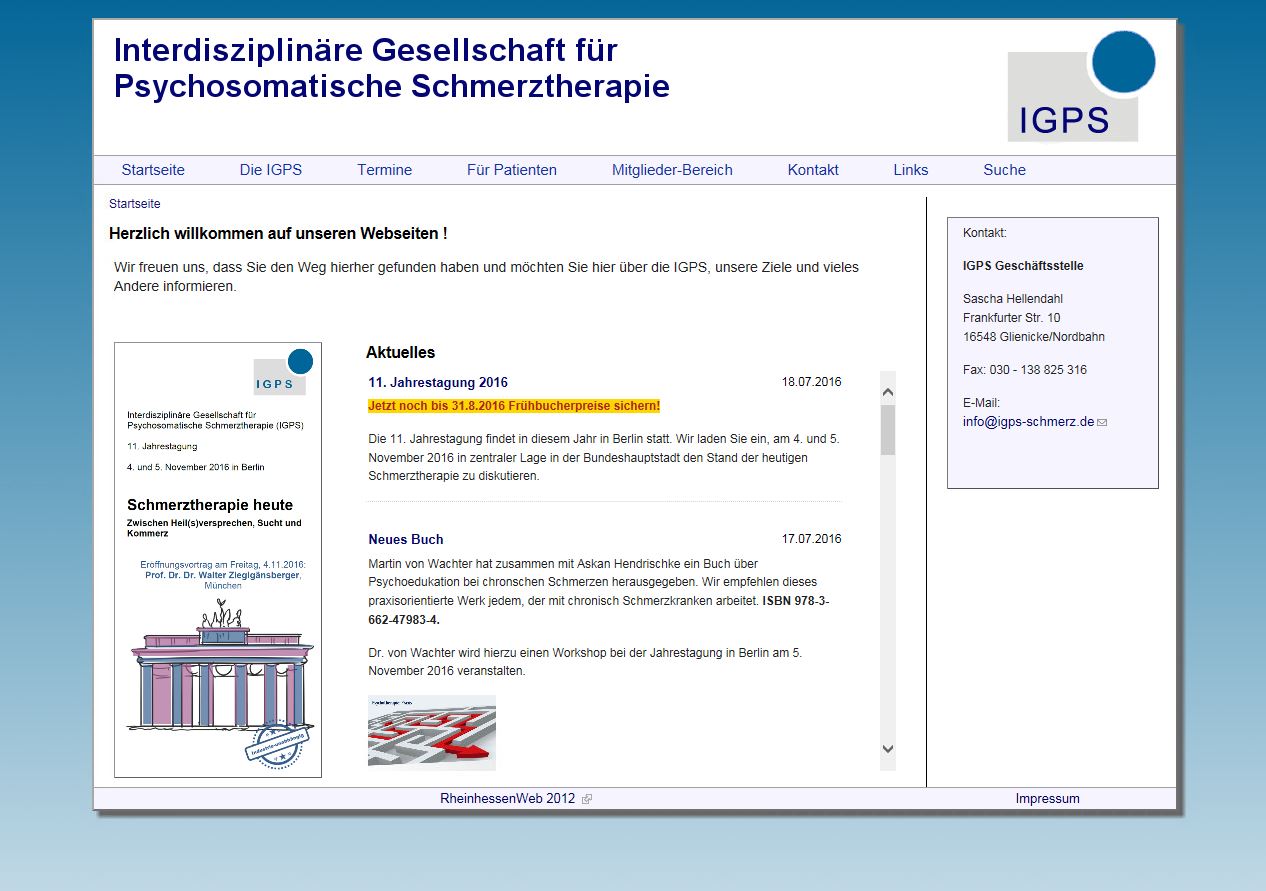Click the red arrow maze book image
Screen dimensions: 1266x891
pyautogui.click(x=431, y=732)
